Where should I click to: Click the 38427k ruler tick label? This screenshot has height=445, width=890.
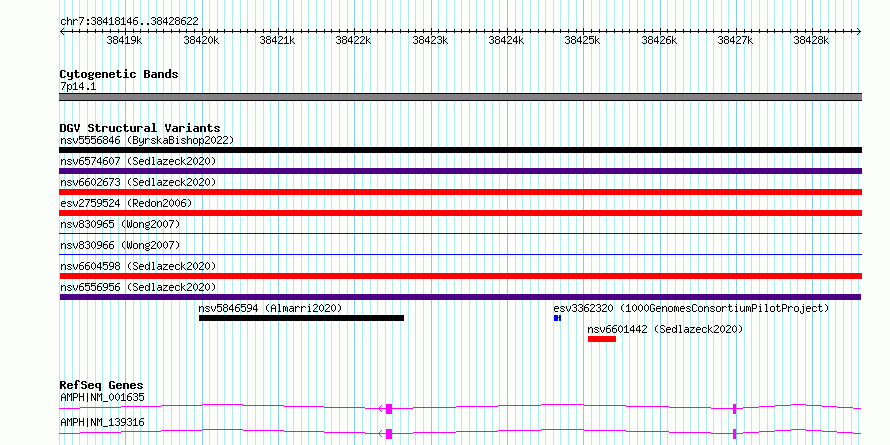pyautogui.click(x=735, y=40)
